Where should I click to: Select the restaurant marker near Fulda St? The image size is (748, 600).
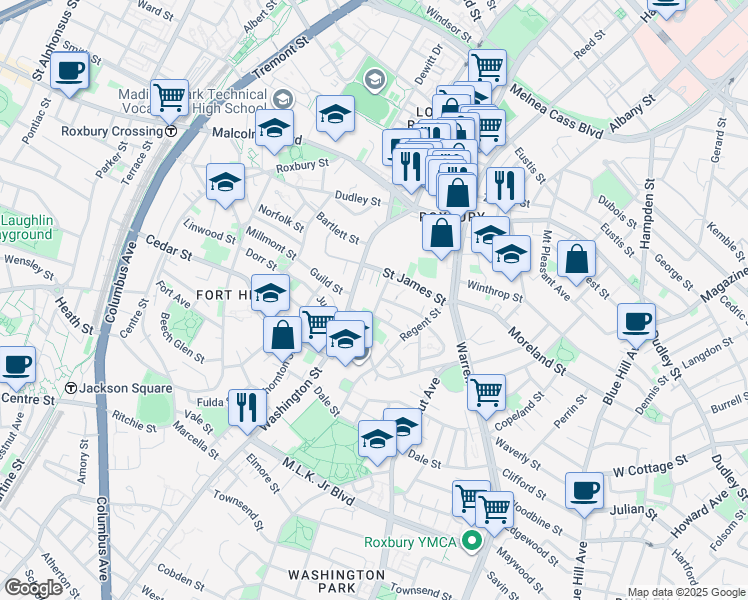point(247,407)
